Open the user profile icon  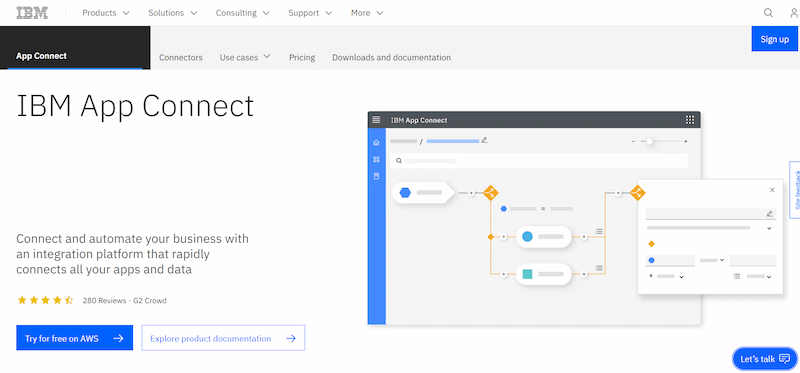794,13
